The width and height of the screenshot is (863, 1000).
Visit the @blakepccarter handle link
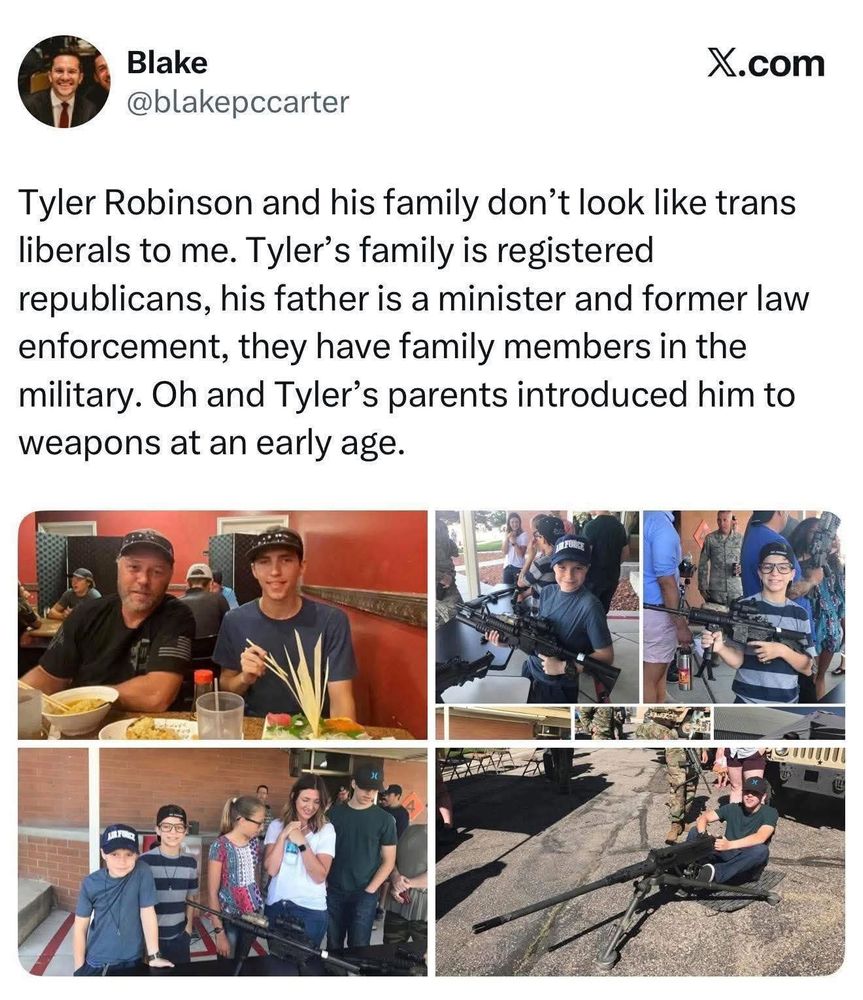point(238,102)
